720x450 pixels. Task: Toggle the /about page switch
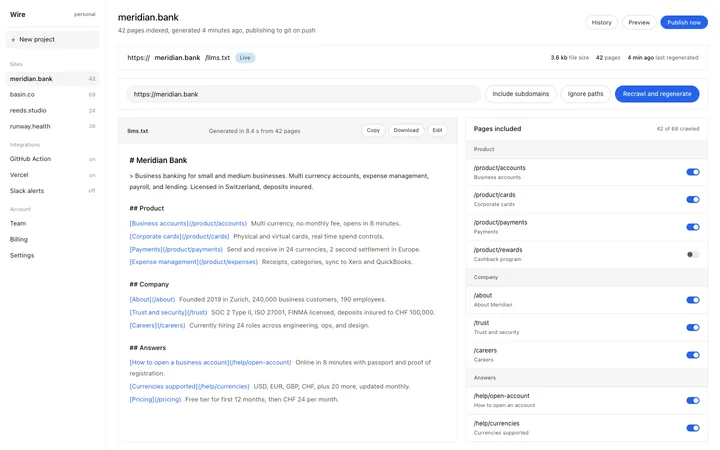692,300
